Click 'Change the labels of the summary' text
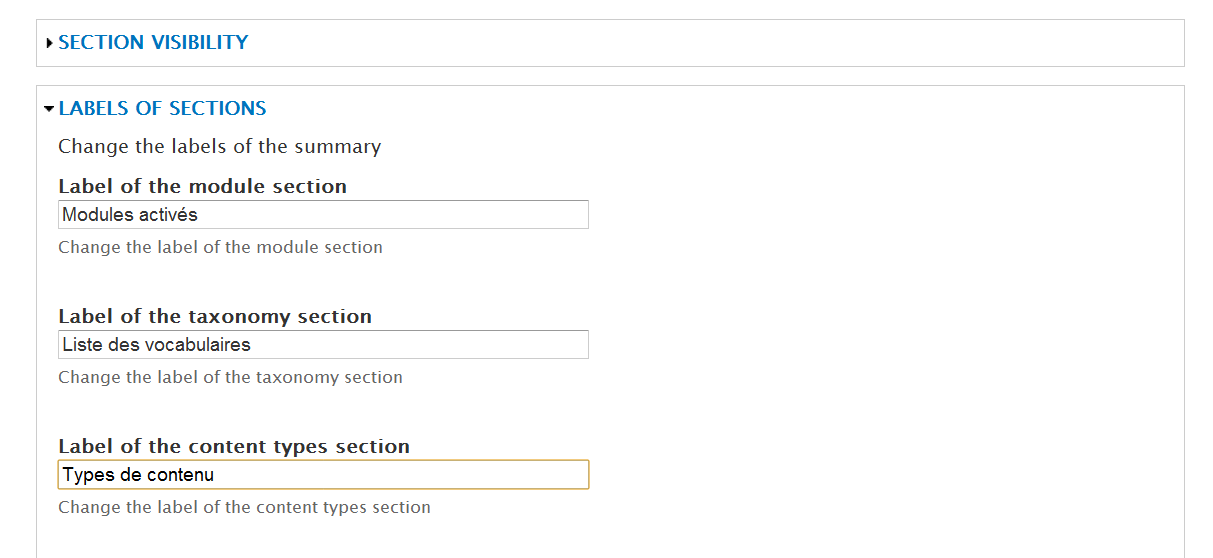Viewport: 1213px width, 558px height. [x=219, y=147]
